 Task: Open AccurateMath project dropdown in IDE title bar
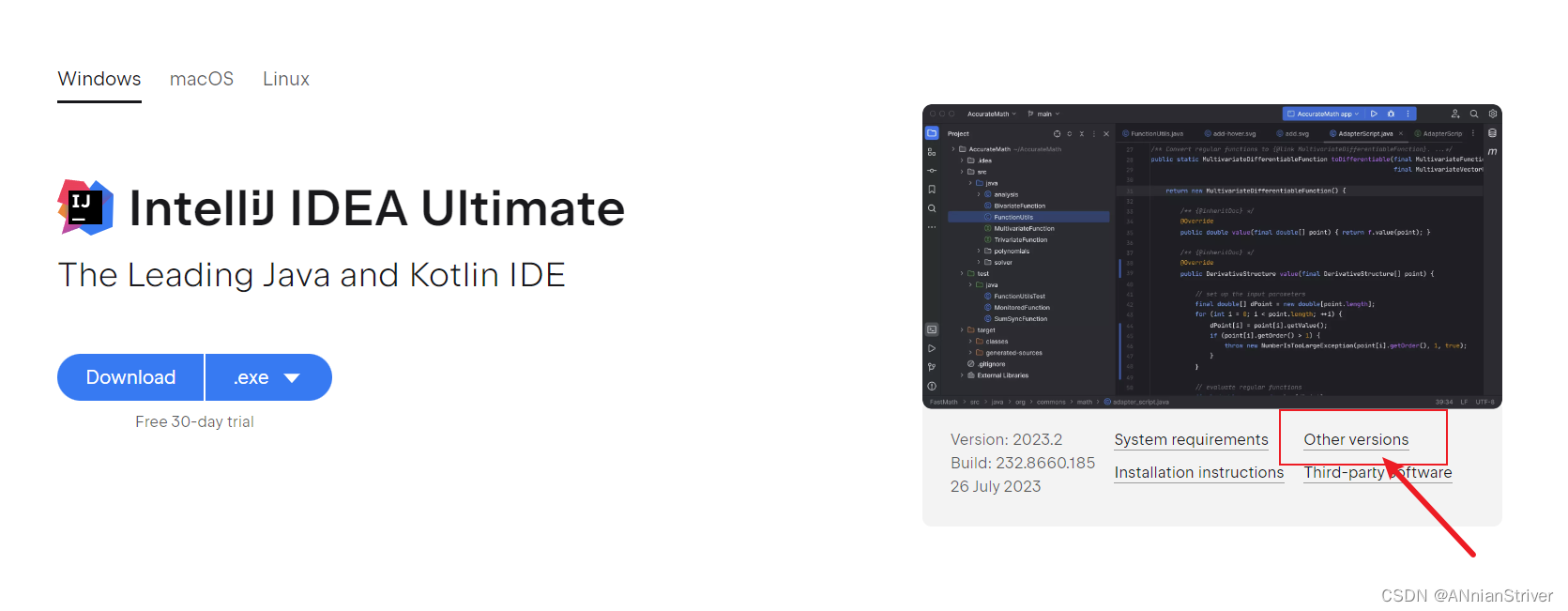992,115
